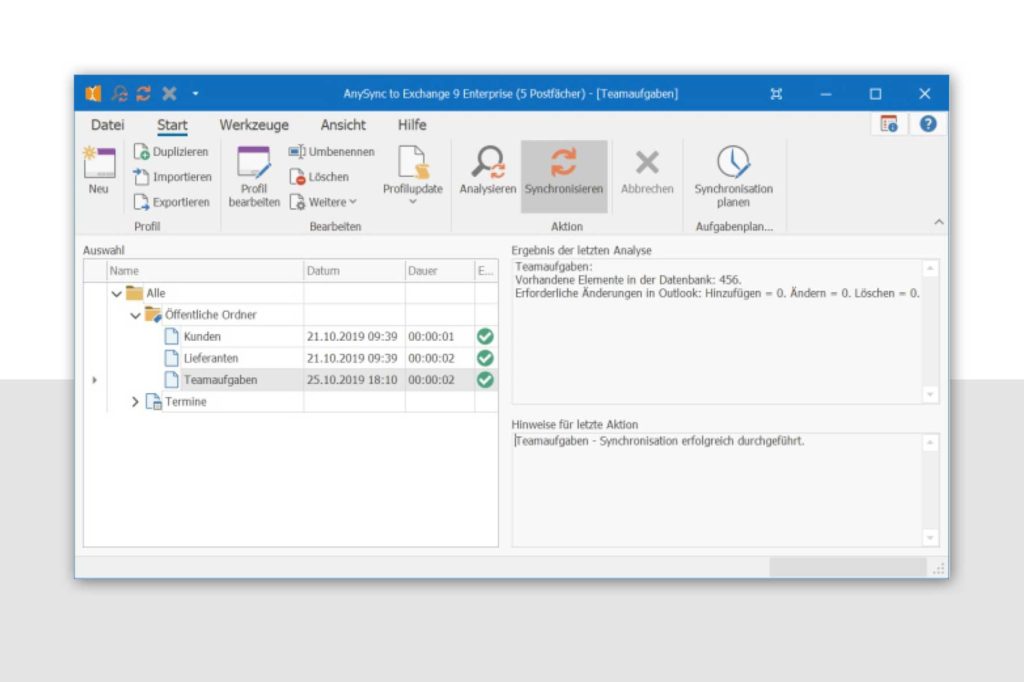The image size is (1024, 682).
Task: Click green status check for Lieferanten
Action: 485,358
